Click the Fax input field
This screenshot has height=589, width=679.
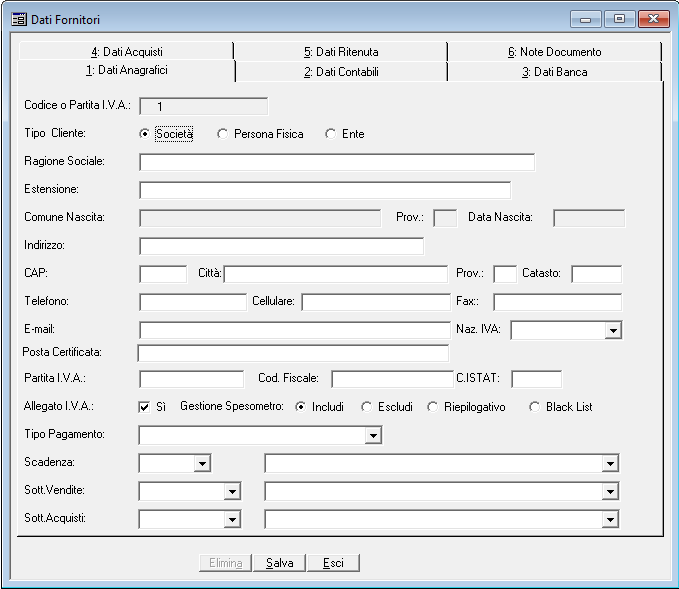click(x=558, y=302)
